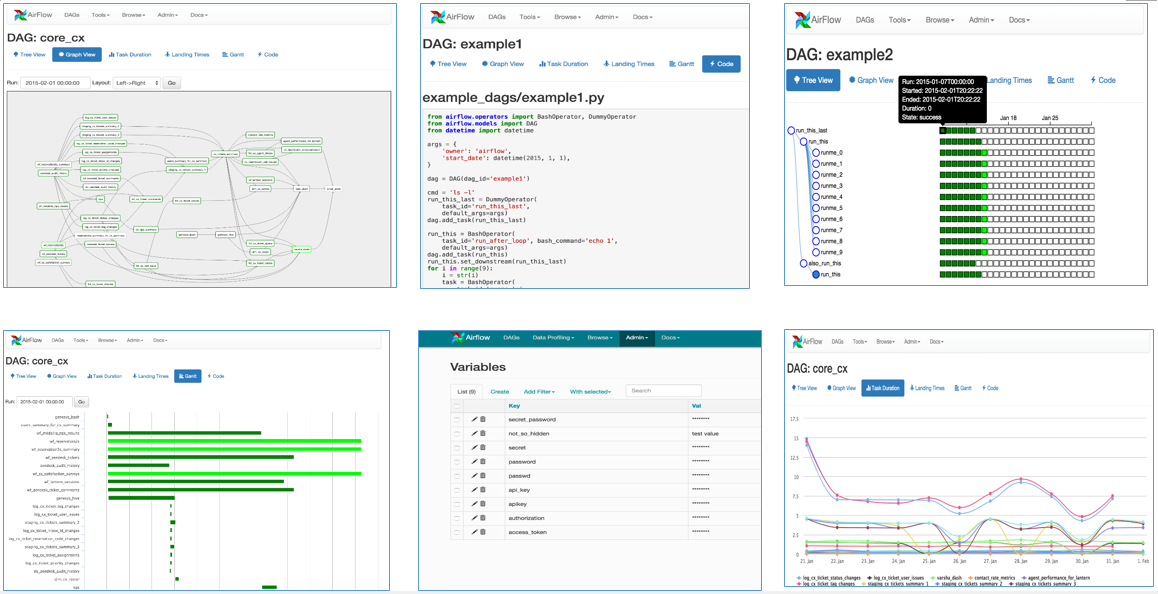Click trash icon in the access_token row

[x=483, y=531]
